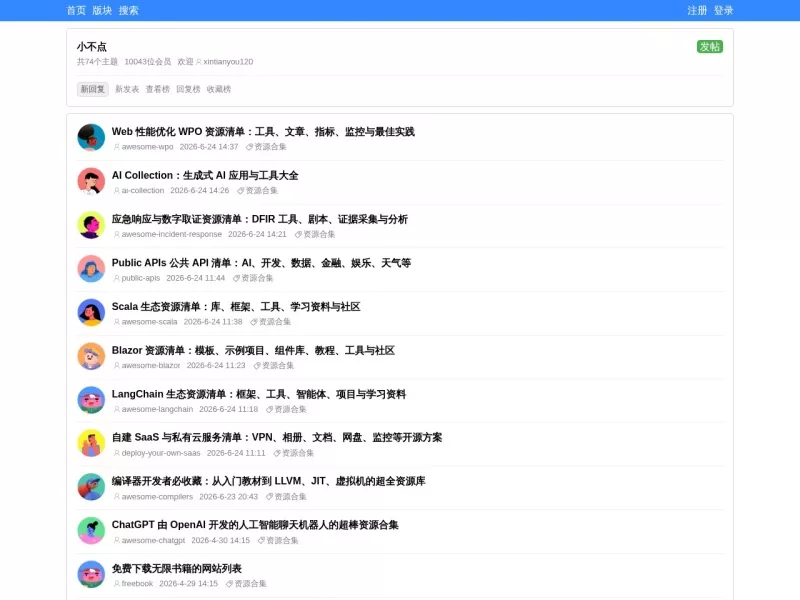Click the 小不点 forum title
The height and width of the screenshot is (600, 800).
point(92,47)
